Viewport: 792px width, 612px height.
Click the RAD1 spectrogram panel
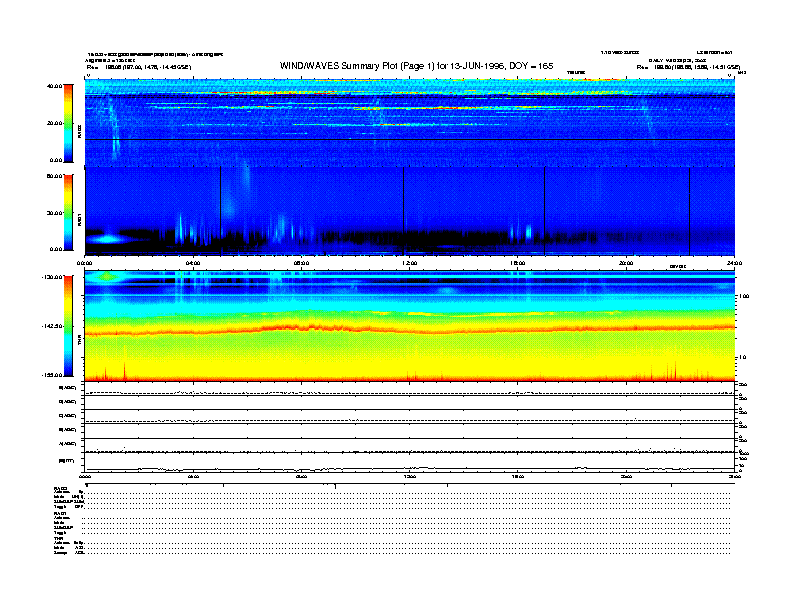410,211
